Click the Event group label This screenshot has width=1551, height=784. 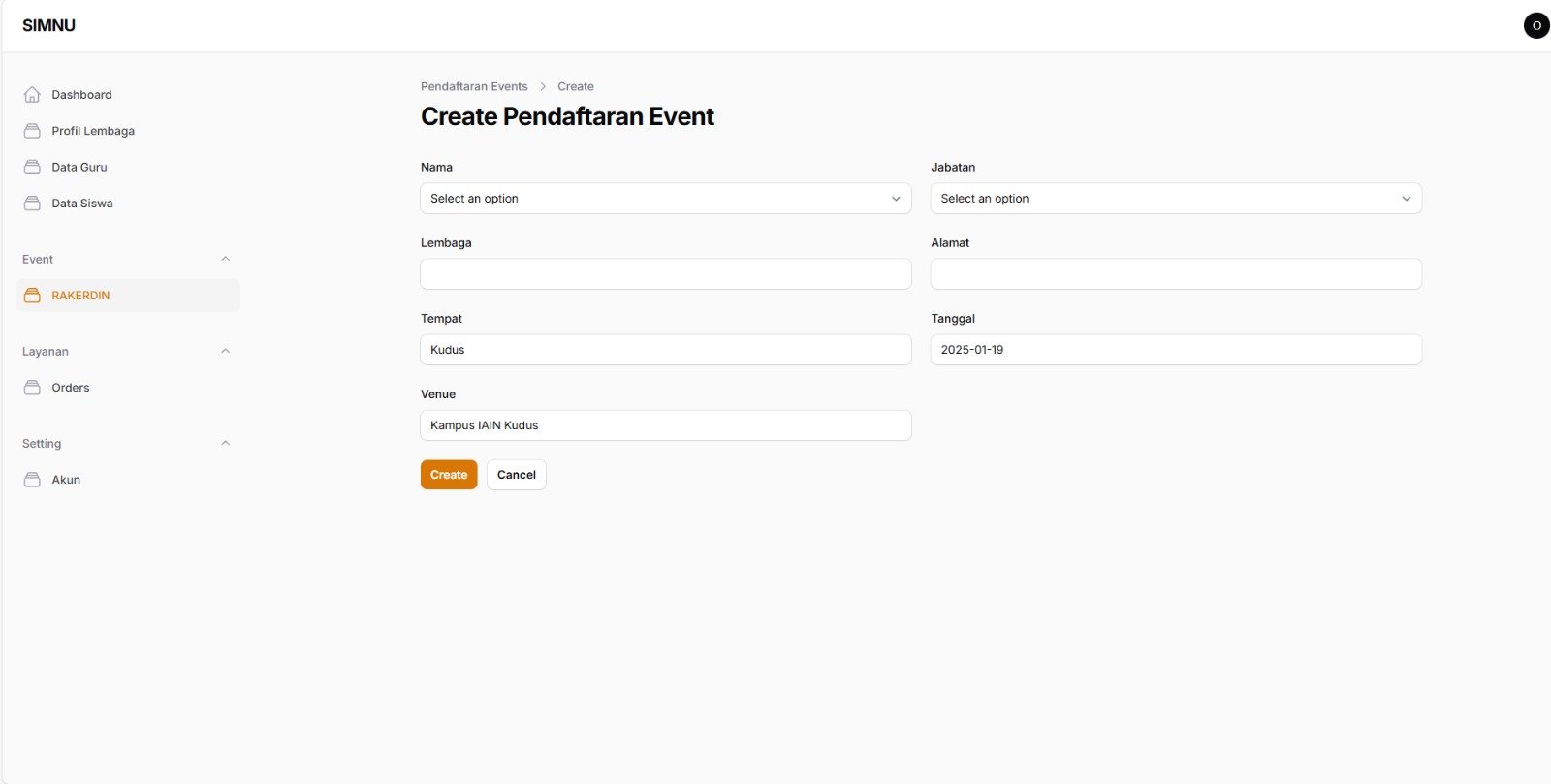(38, 259)
